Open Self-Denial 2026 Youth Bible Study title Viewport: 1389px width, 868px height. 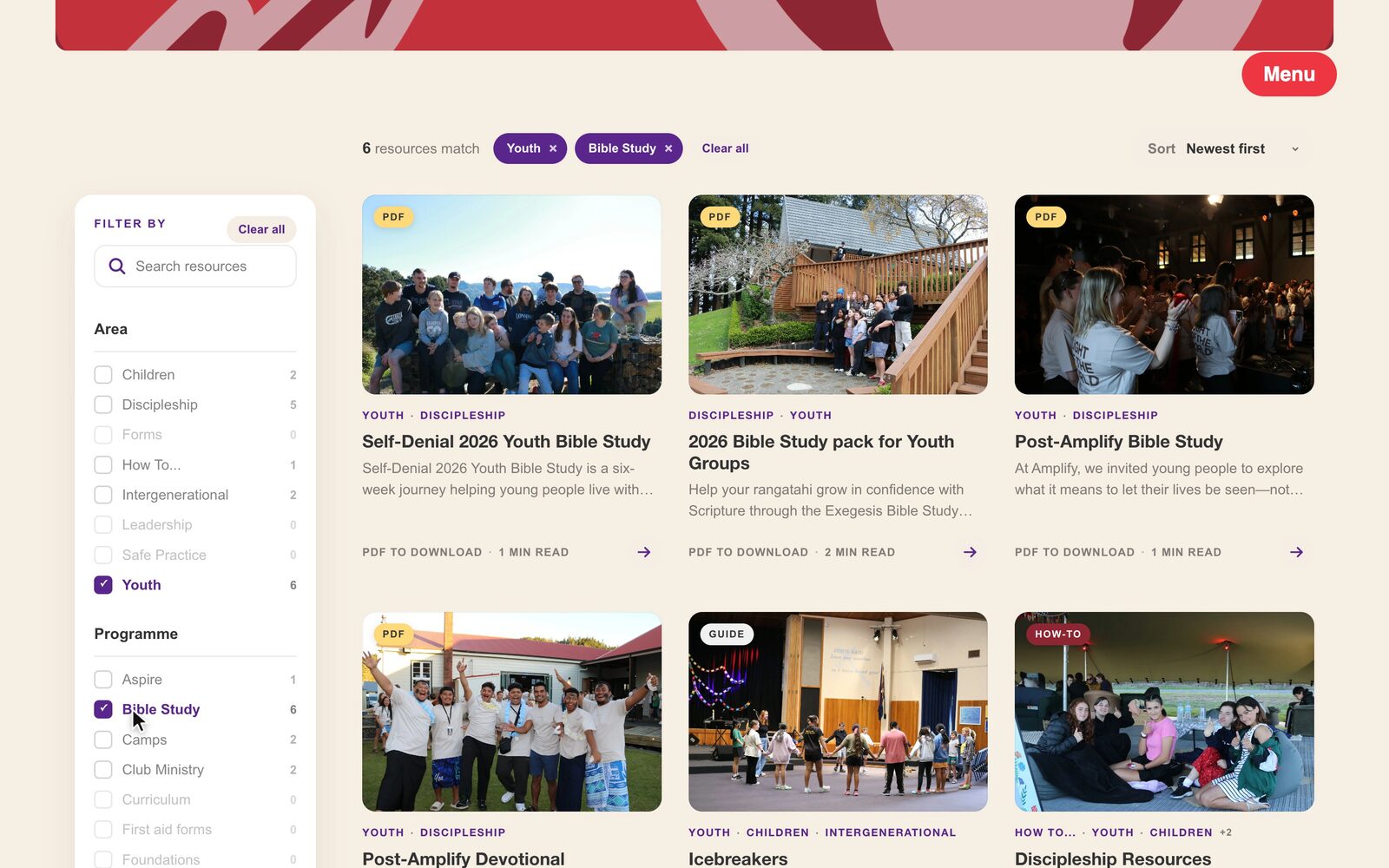tap(506, 442)
